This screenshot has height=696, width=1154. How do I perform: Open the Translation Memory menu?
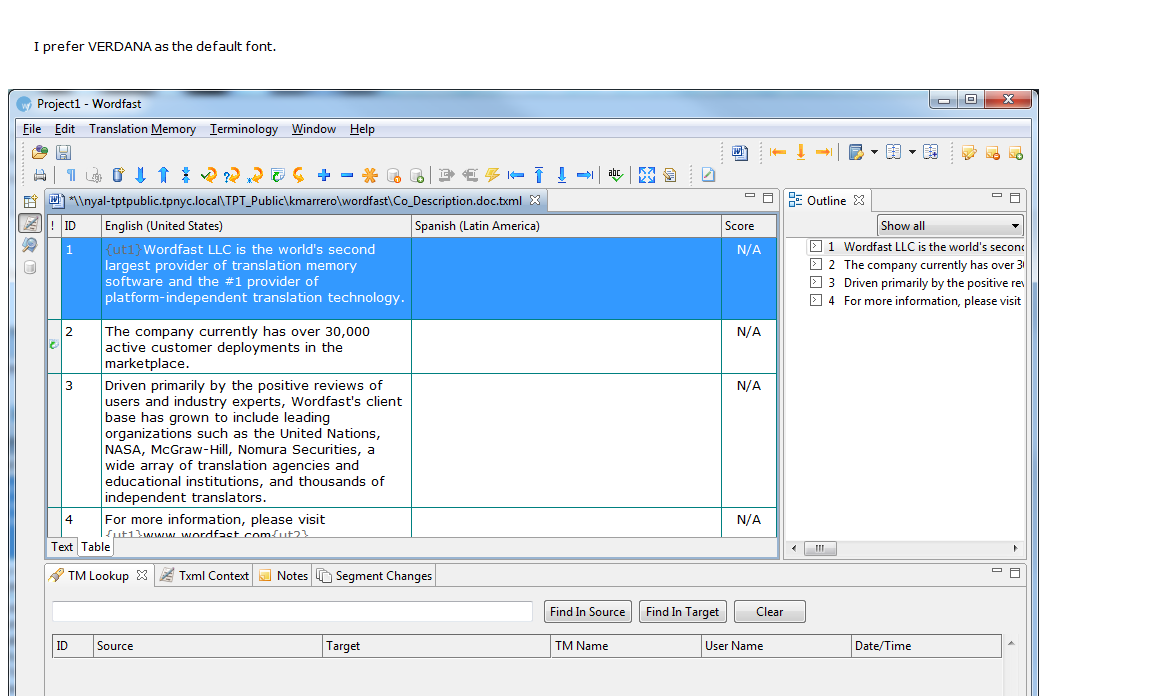point(142,129)
